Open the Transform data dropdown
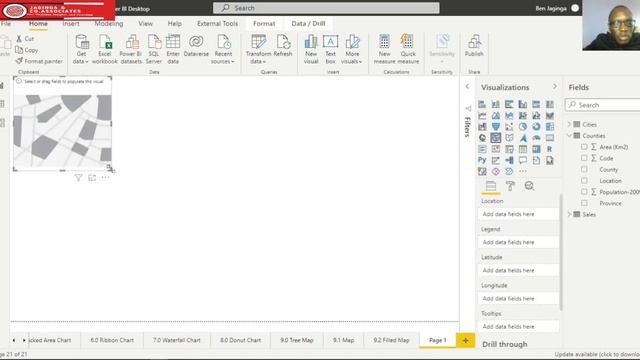The image size is (640, 360). tap(258, 58)
